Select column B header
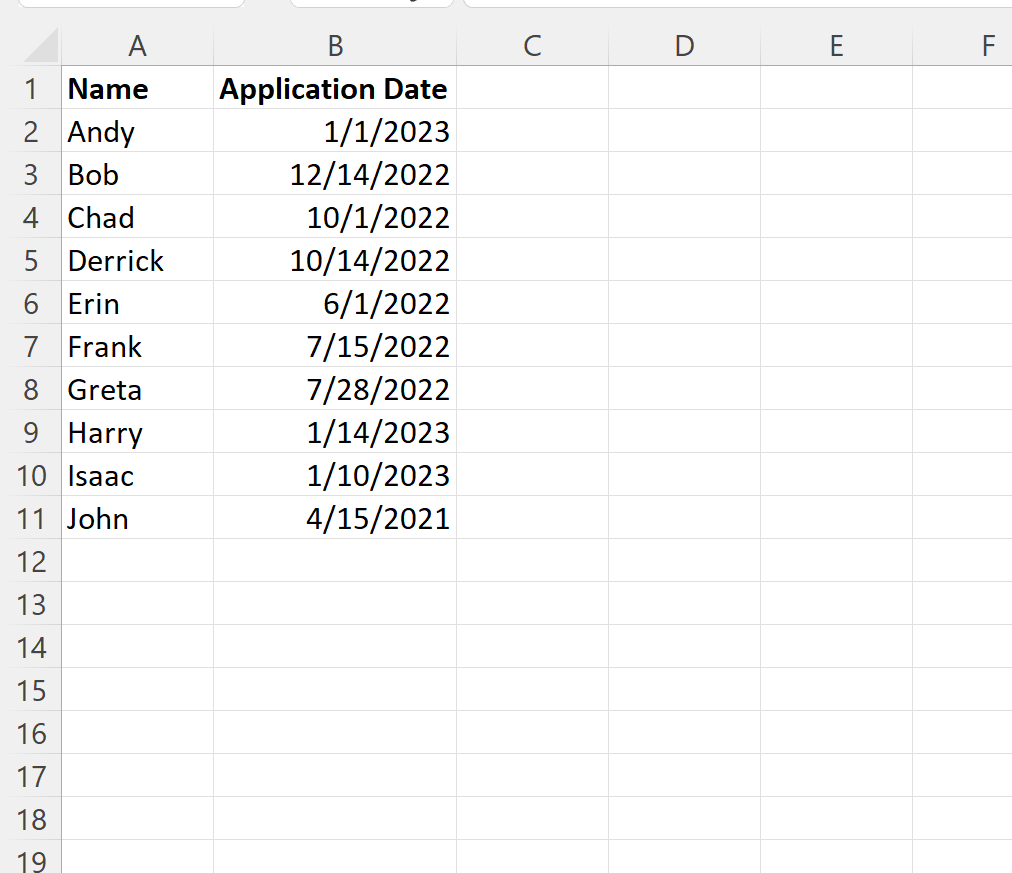The width and height of the screenshot is (1012, 873). (x=335, y=46)
